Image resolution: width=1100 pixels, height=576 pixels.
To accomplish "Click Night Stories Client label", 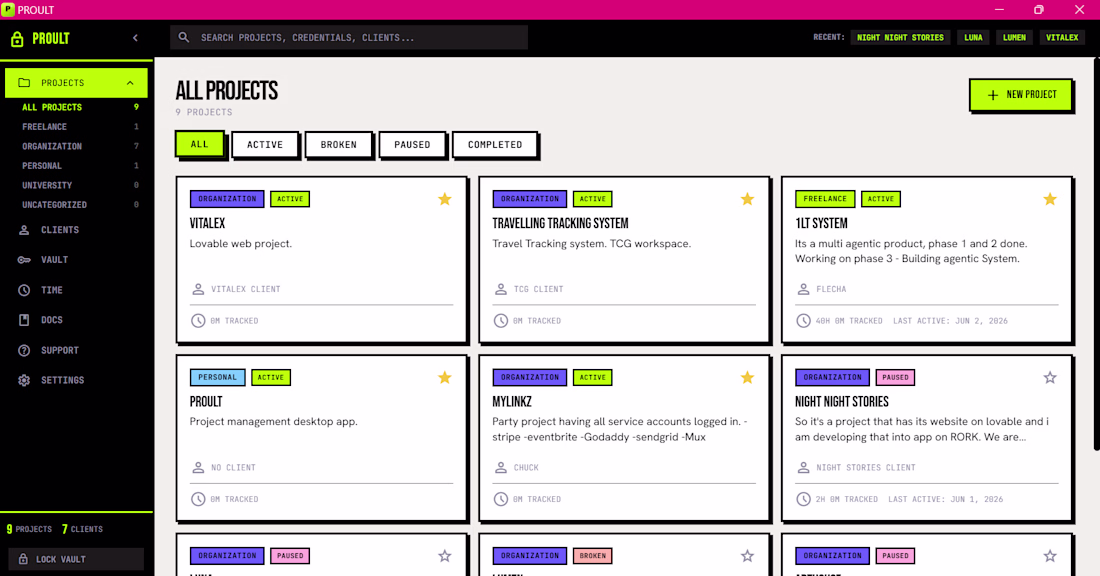I will (866, 467).
